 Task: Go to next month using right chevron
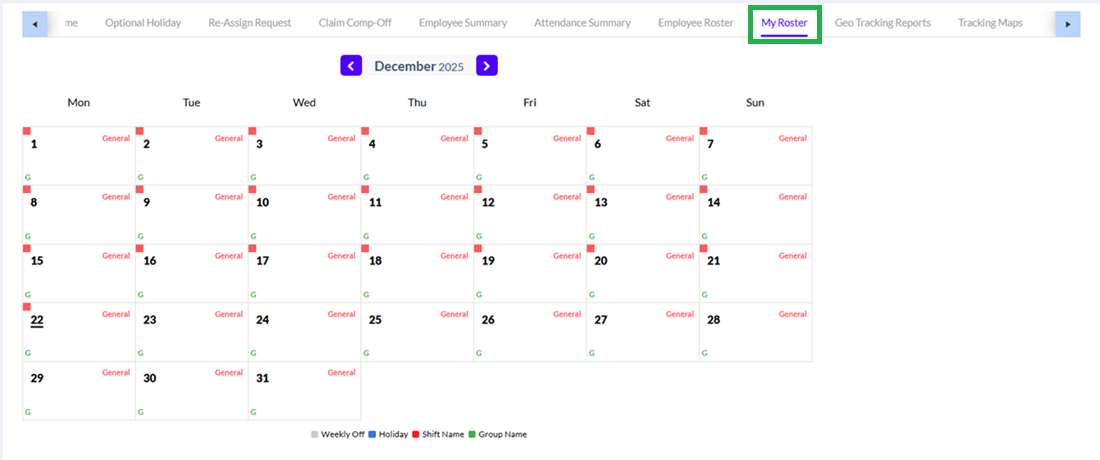pyautogui.click(x=487, y=66)
